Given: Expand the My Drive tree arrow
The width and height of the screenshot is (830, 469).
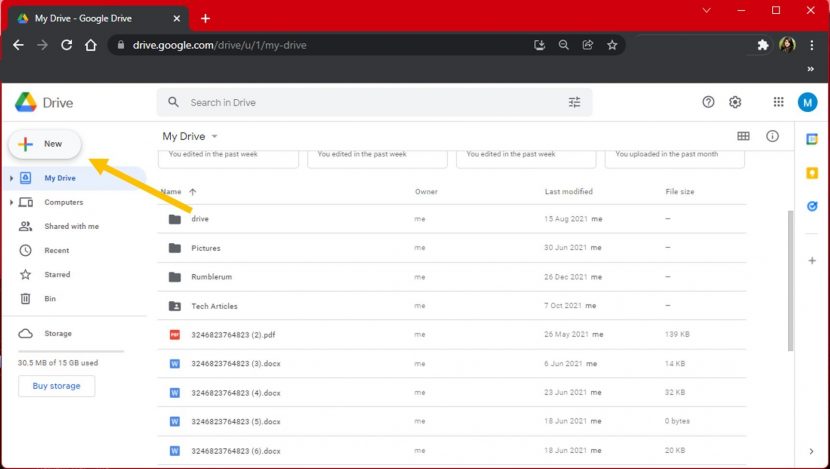Looking at the screenshot, I should pos(11,178).
